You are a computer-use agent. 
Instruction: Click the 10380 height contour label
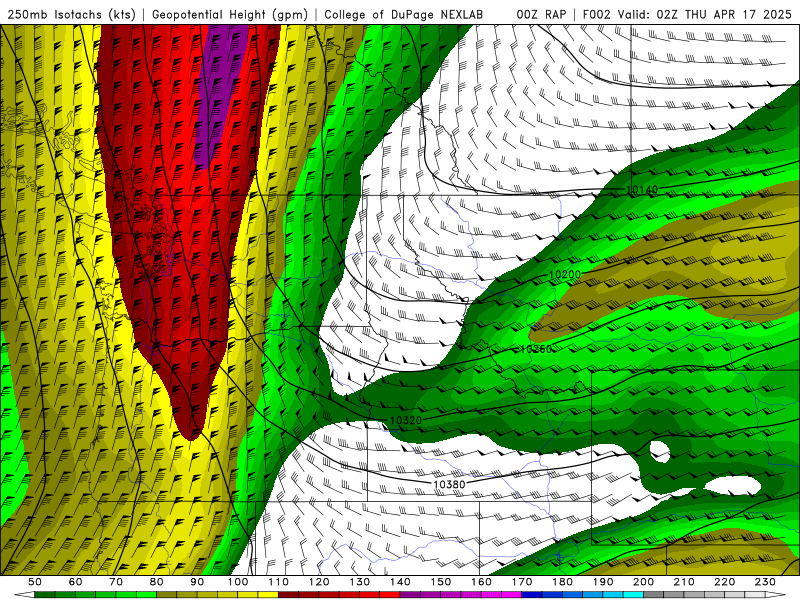click(449, 484)
